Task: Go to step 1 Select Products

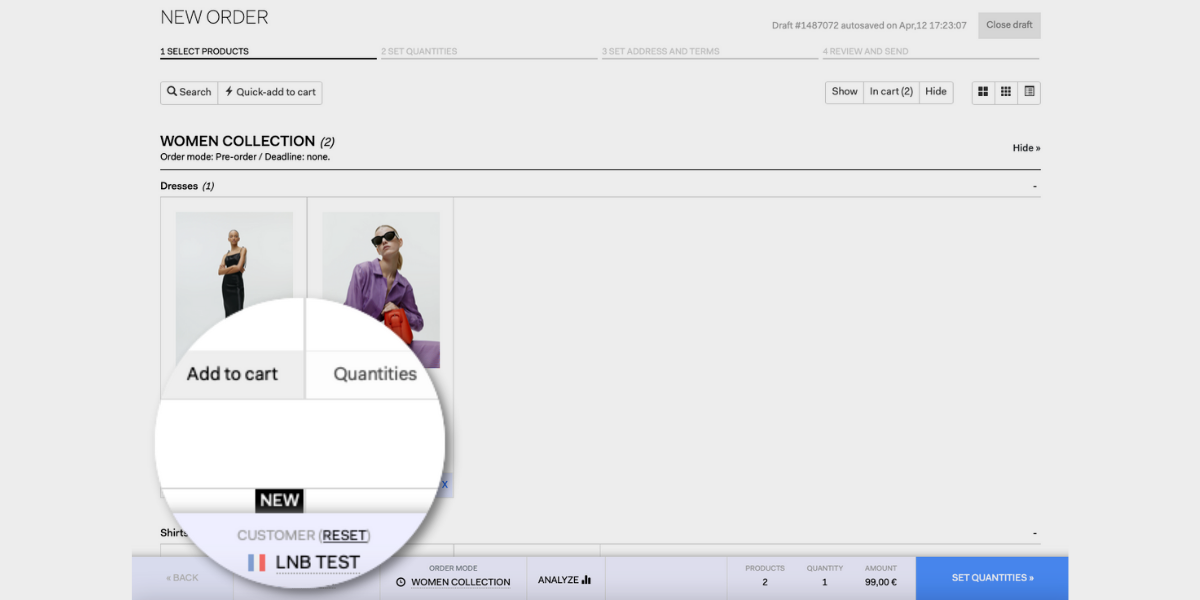Action: (x=268, y=51)
